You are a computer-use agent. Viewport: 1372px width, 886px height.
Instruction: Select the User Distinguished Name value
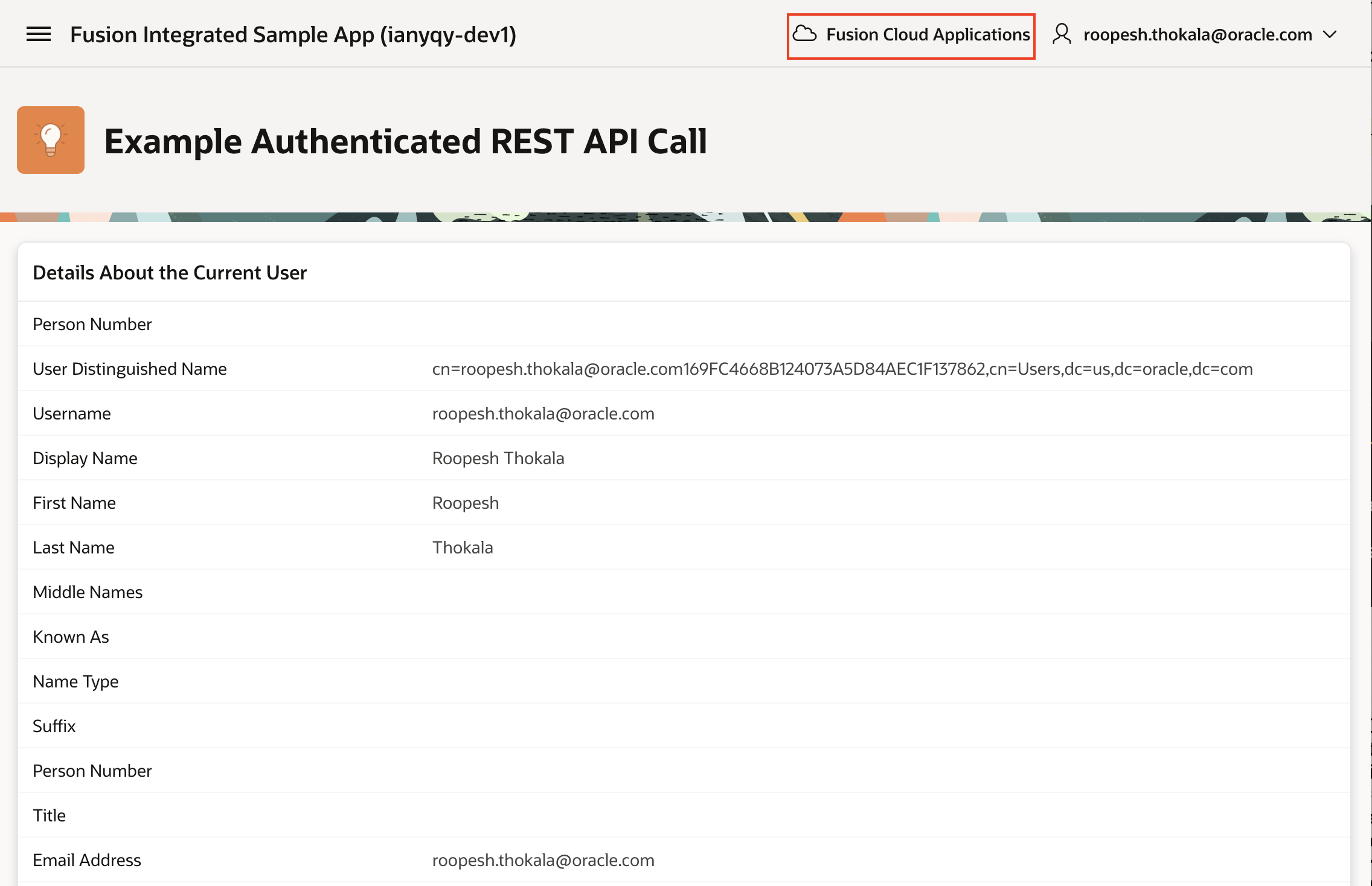click(842, 369)
